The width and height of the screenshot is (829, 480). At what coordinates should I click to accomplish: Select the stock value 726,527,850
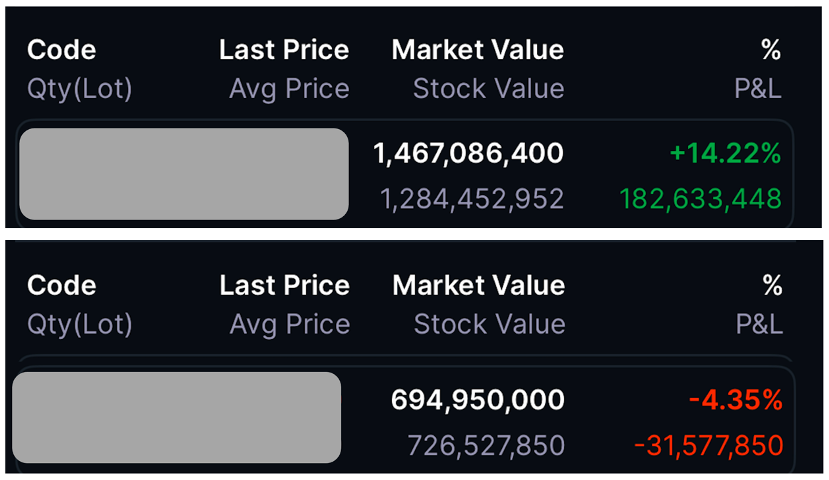click(x=486, y=445)
